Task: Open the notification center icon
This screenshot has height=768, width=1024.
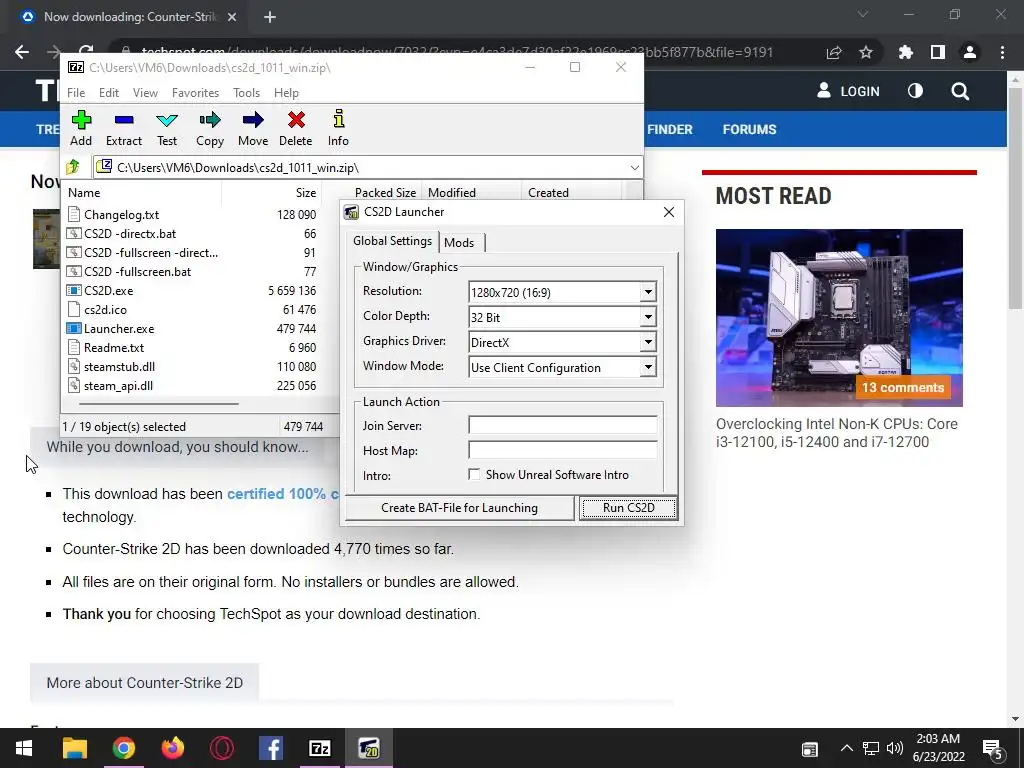Action: coord(992,749)
